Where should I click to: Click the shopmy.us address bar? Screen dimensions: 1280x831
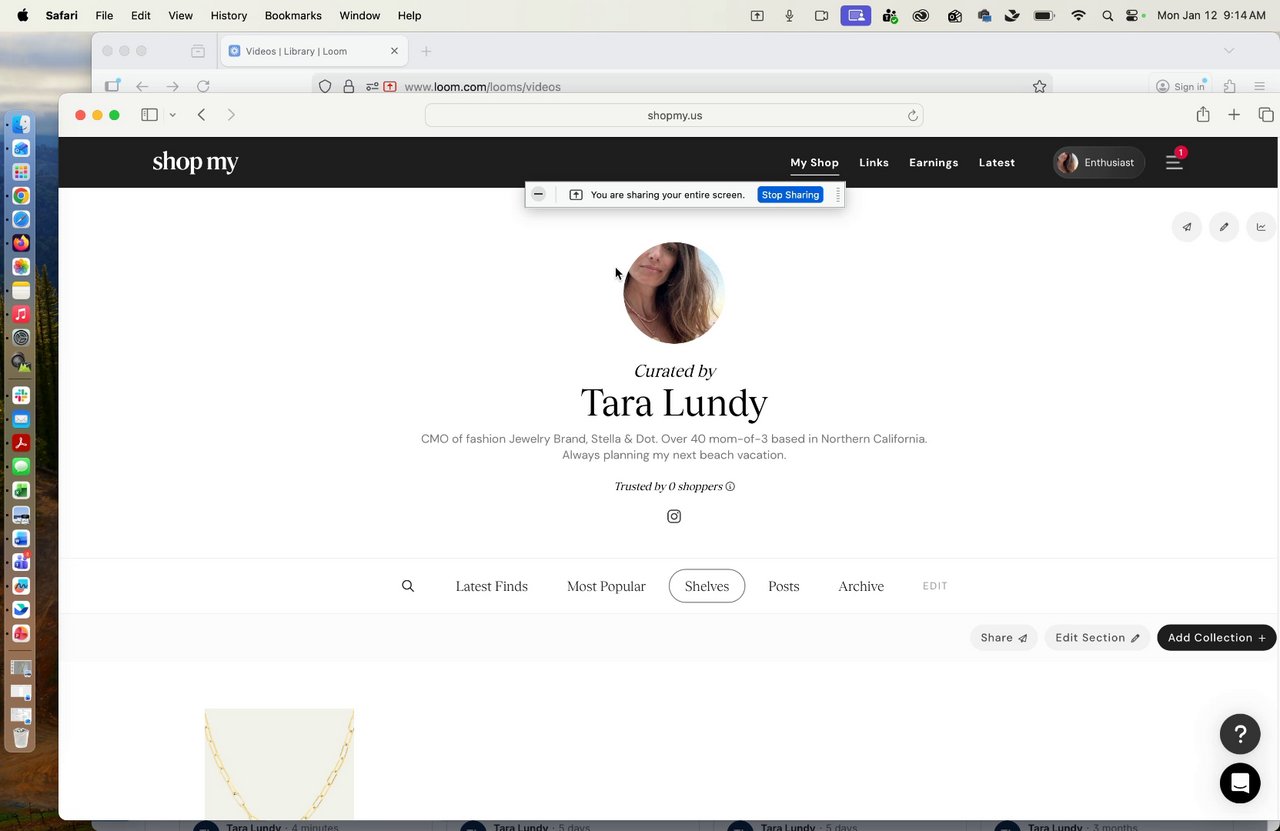click(x=674, y=115)
